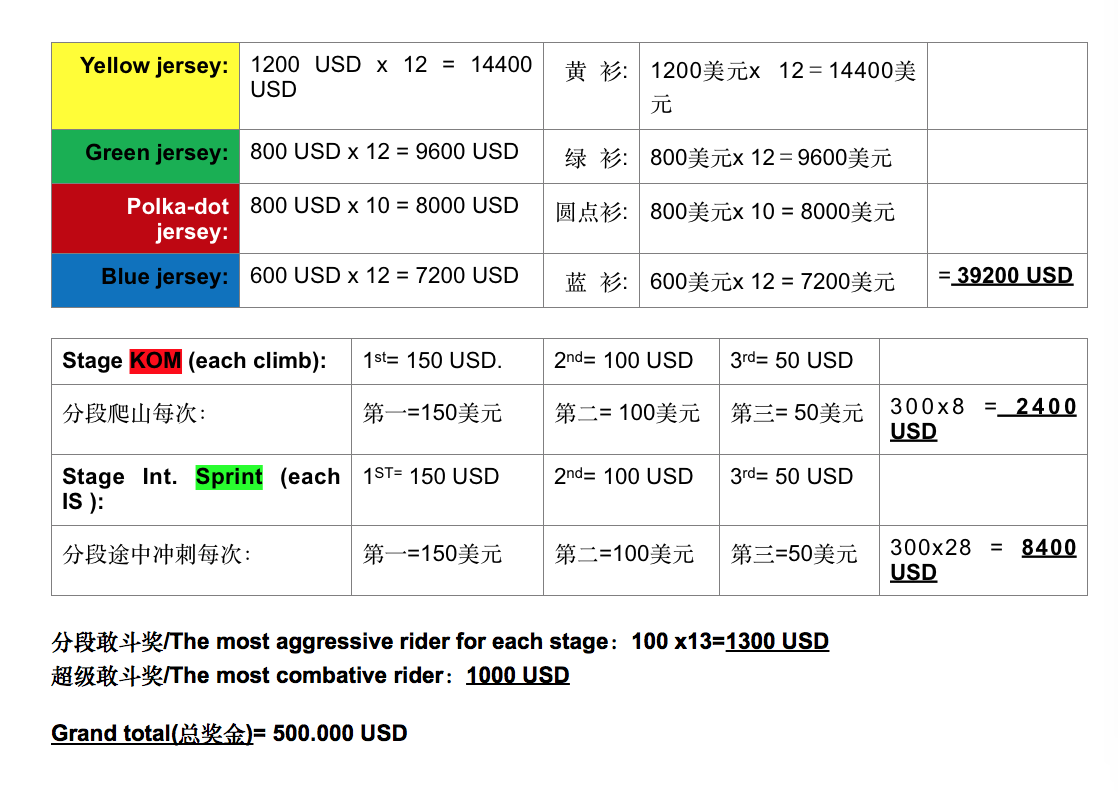Click the 2nd= 100 USD sprint cell
The width and height of the screenshot is (1118, 794).
[631, 490]
